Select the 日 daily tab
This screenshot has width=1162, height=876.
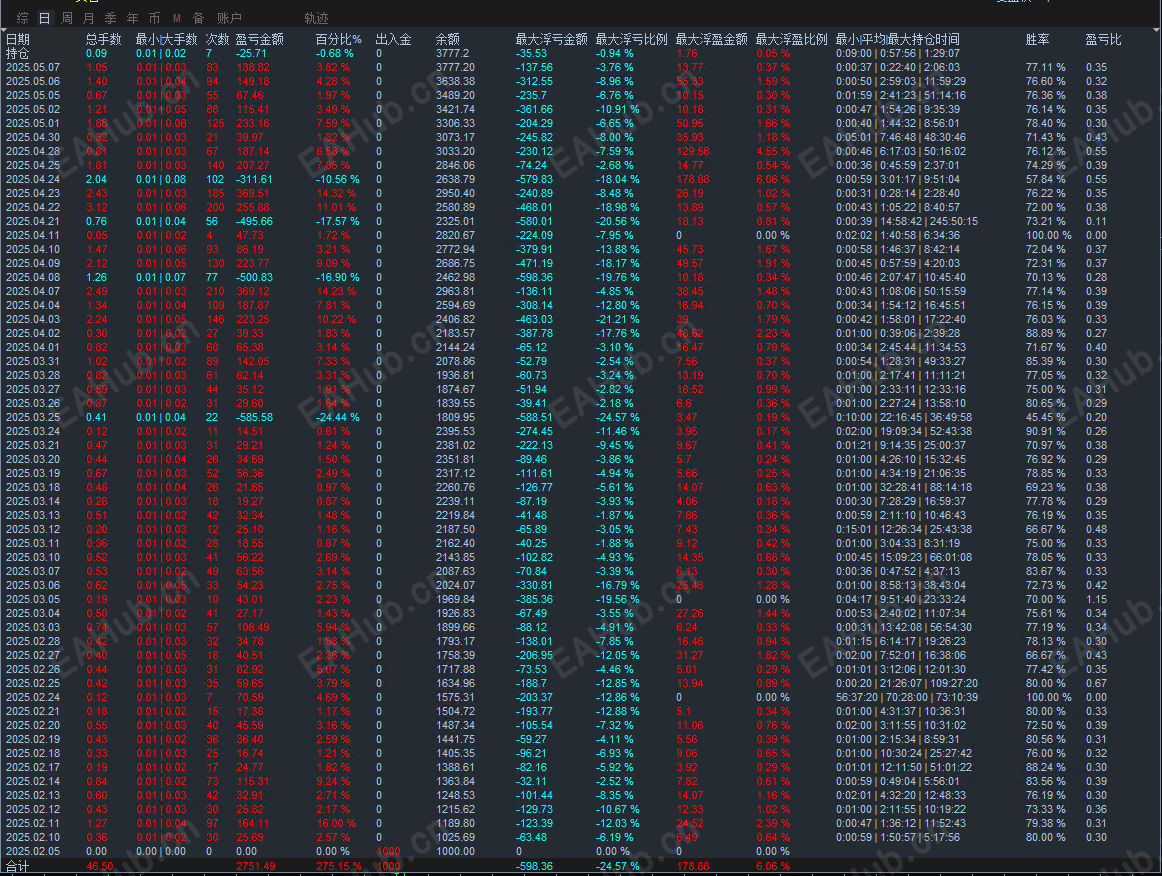point(44,18)
